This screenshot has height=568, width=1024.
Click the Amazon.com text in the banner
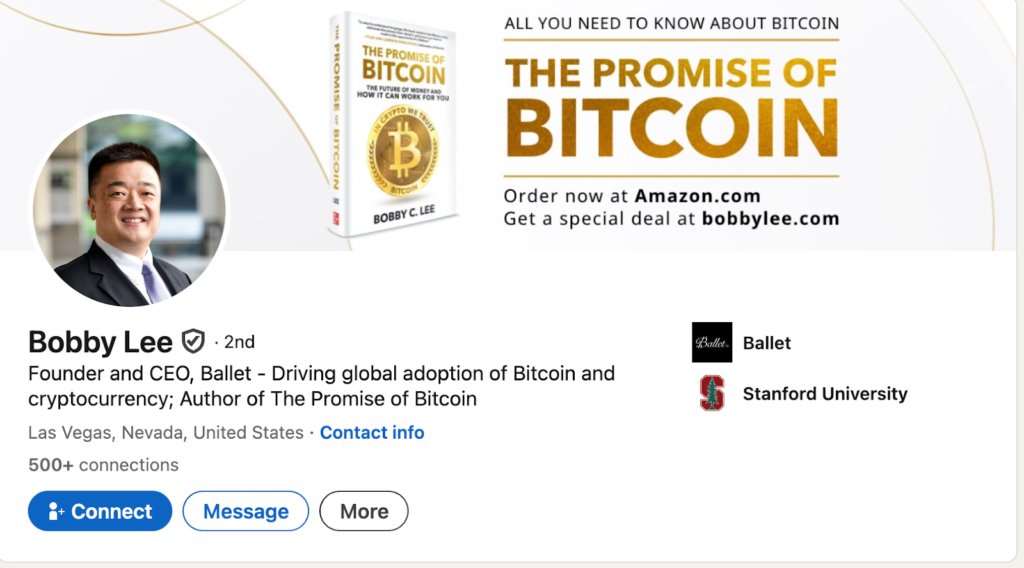[x=697, y=196]
